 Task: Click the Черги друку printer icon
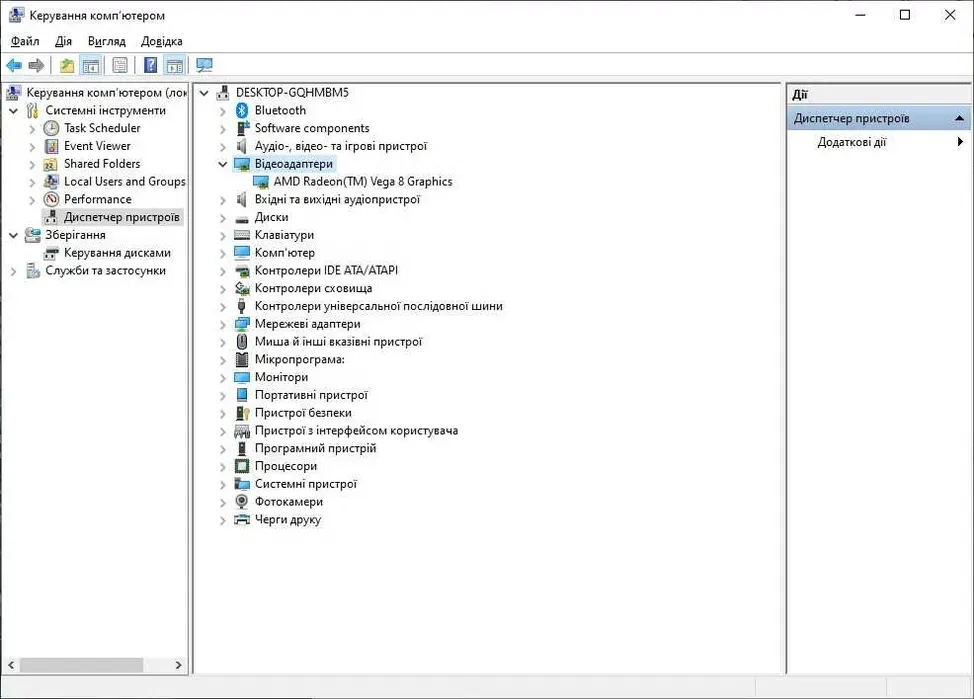(x=242, y=520)
